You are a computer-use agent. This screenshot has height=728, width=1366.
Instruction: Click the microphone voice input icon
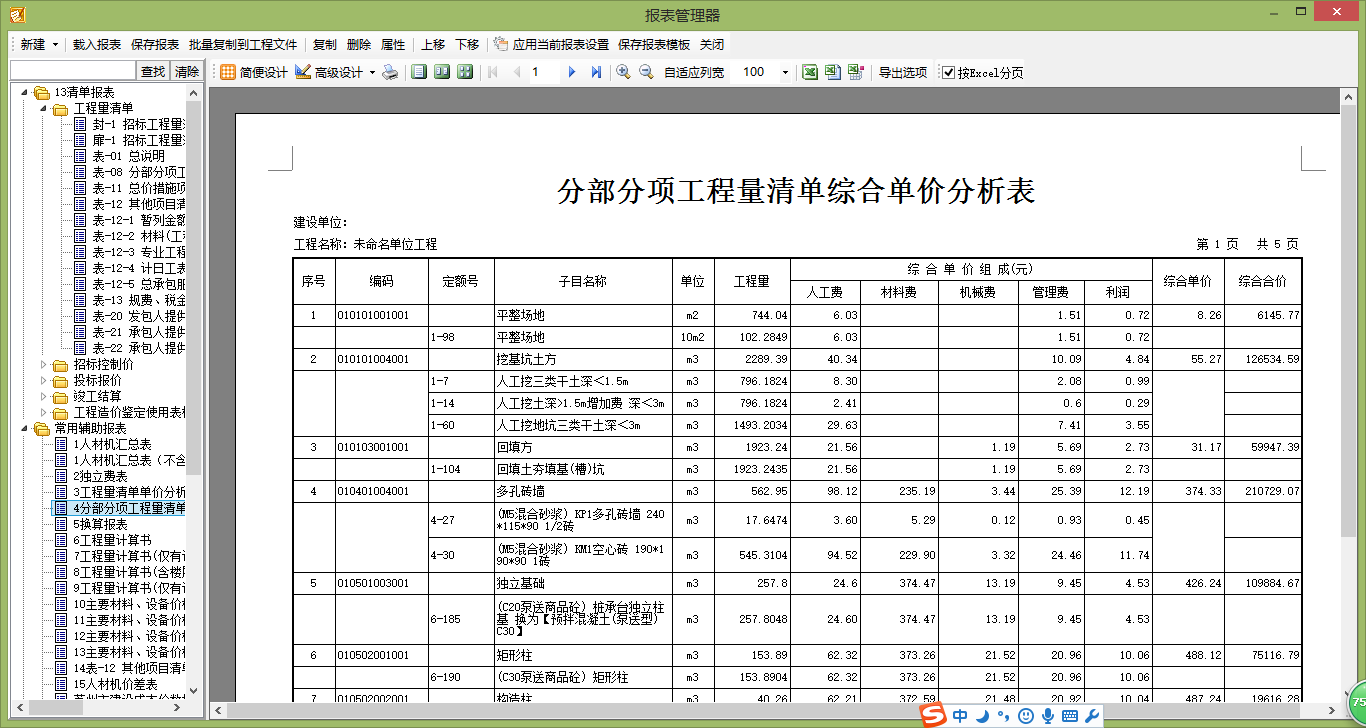coord(1048,716)
